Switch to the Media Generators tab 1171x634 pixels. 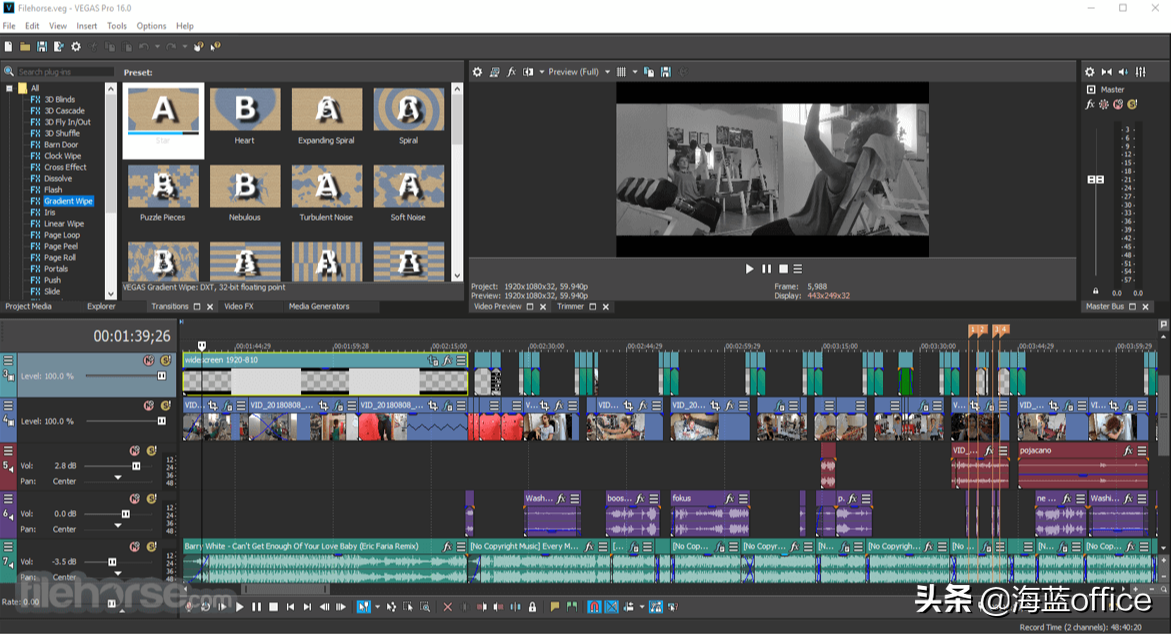pyautogui.click(x=319, y=306)
